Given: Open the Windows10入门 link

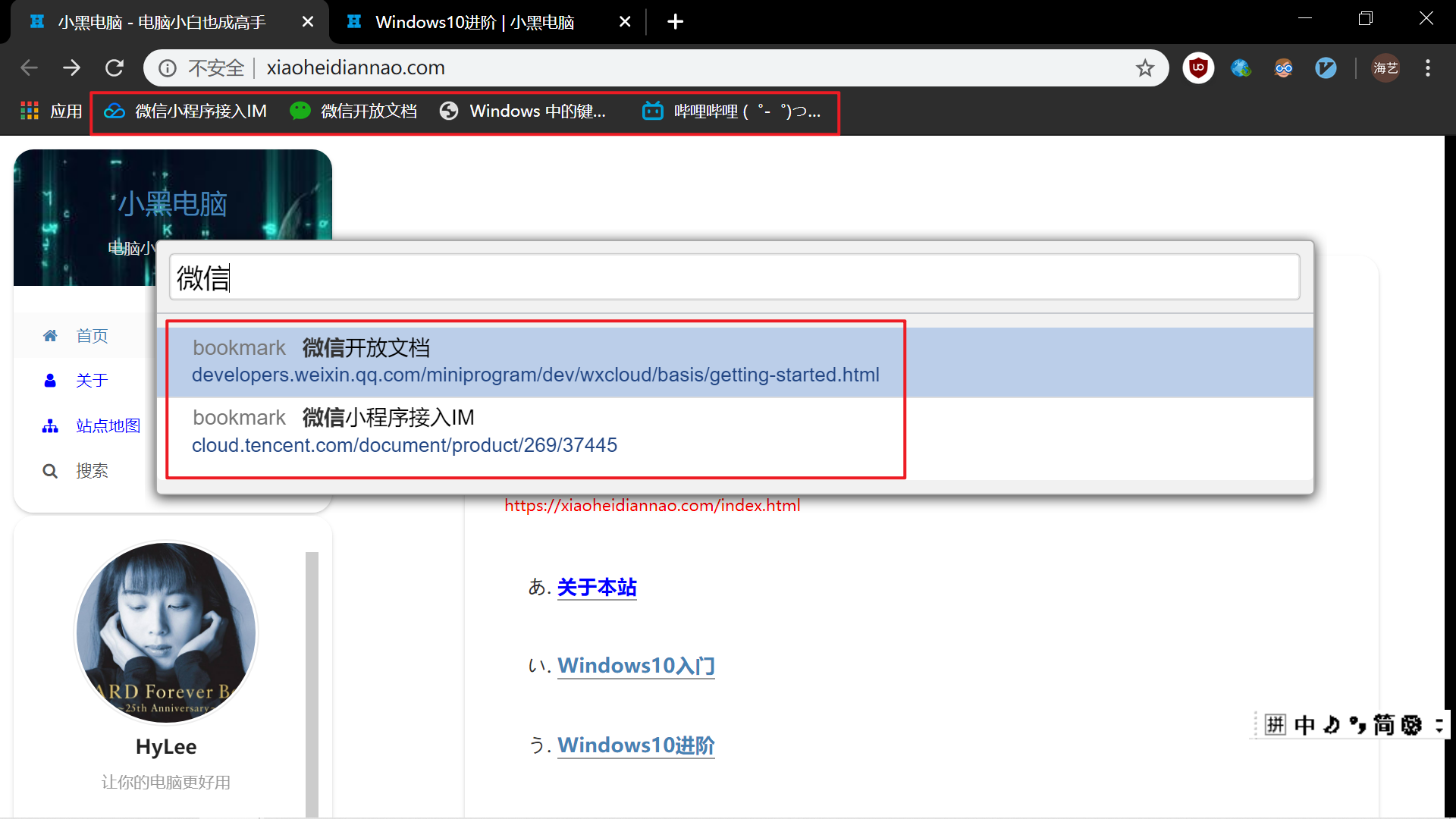Looking at the screenshot, I should (x=635, y=666).
